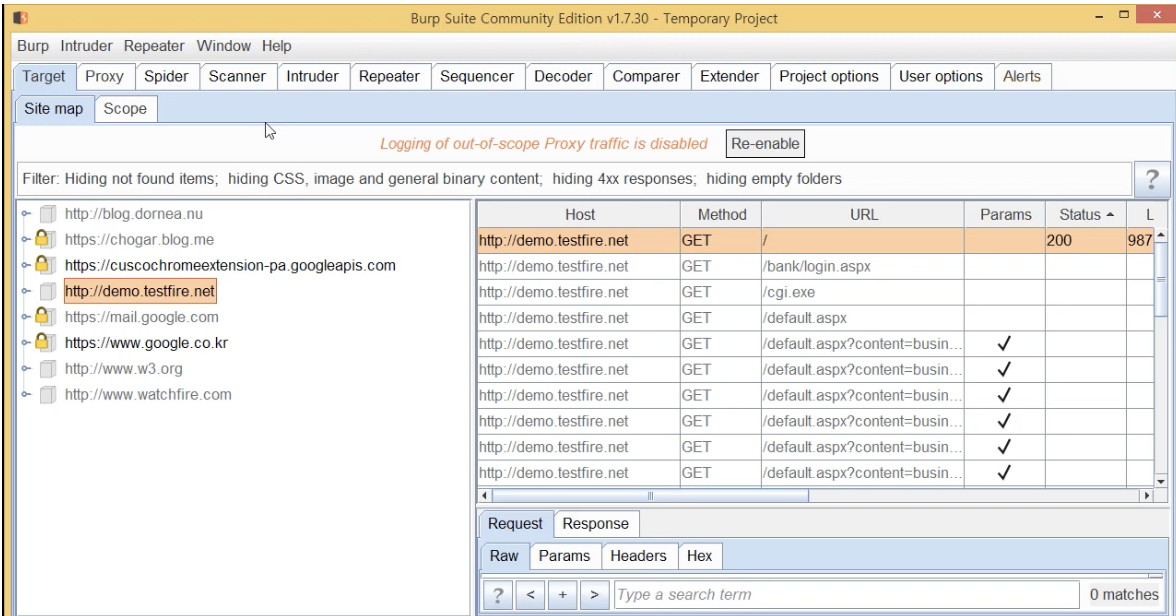Click the table's horizontal scrollbar thumb

(650, 495)
